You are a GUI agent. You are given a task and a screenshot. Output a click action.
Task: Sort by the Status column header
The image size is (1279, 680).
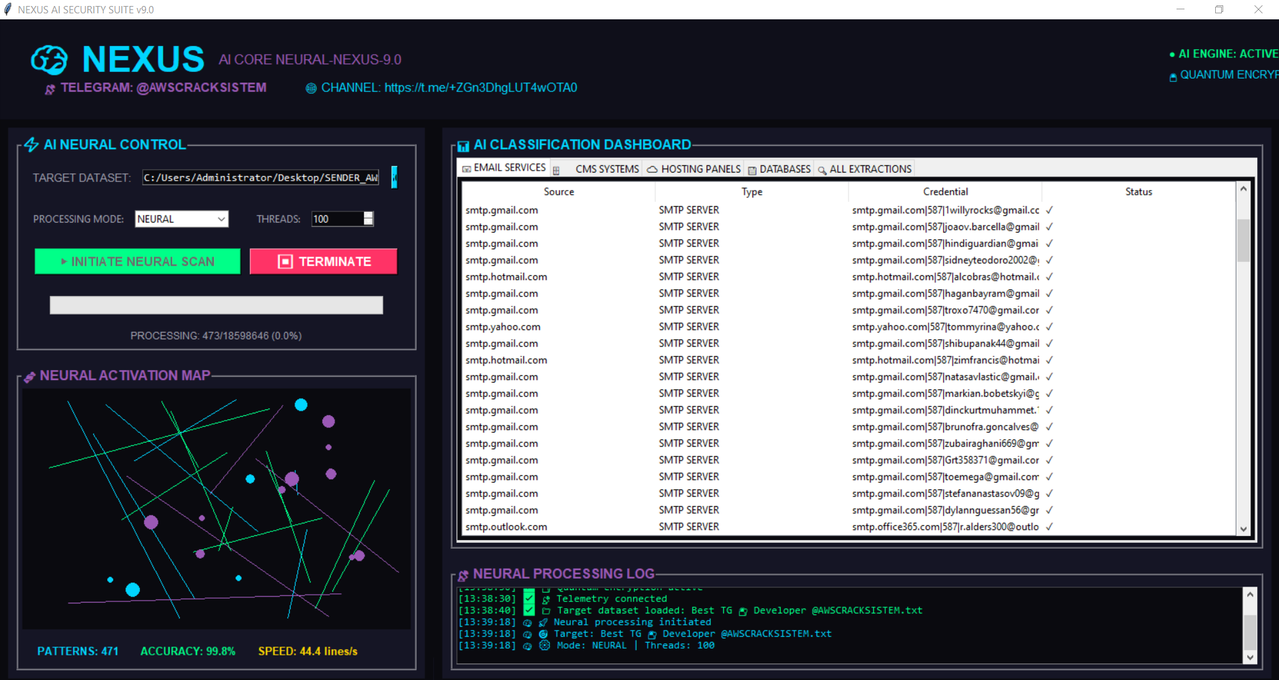[x=1138, y=192]
